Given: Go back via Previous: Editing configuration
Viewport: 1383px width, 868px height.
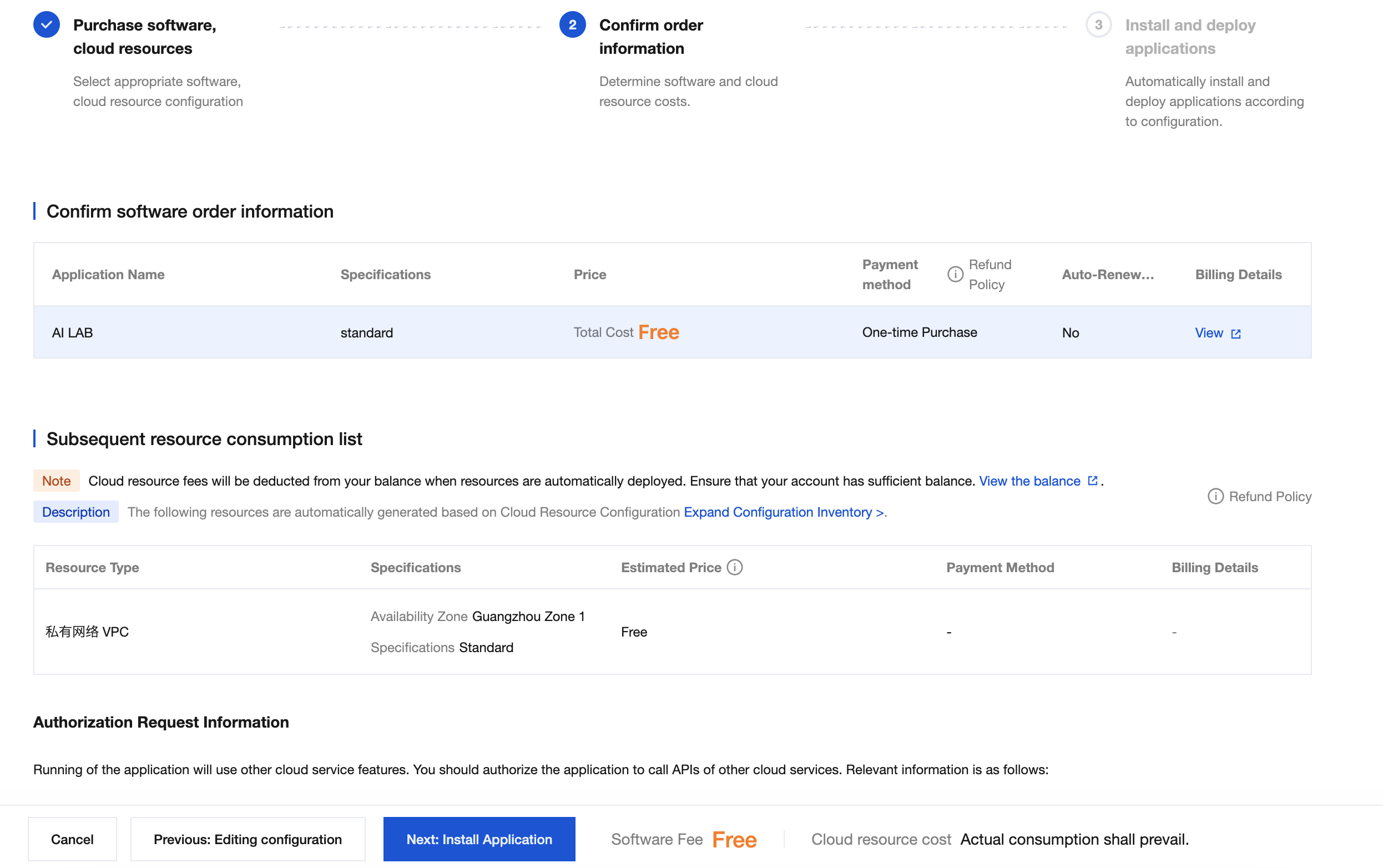Looking at the screenshot, I should [x=248, y=839].
